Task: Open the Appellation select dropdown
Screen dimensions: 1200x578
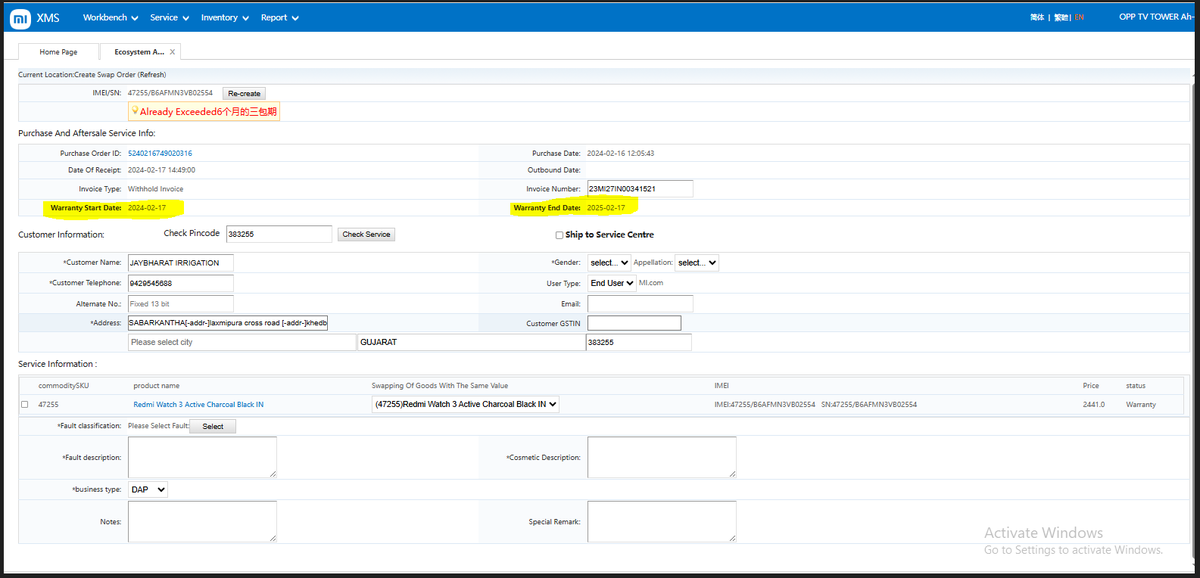Action: [697, 262]
